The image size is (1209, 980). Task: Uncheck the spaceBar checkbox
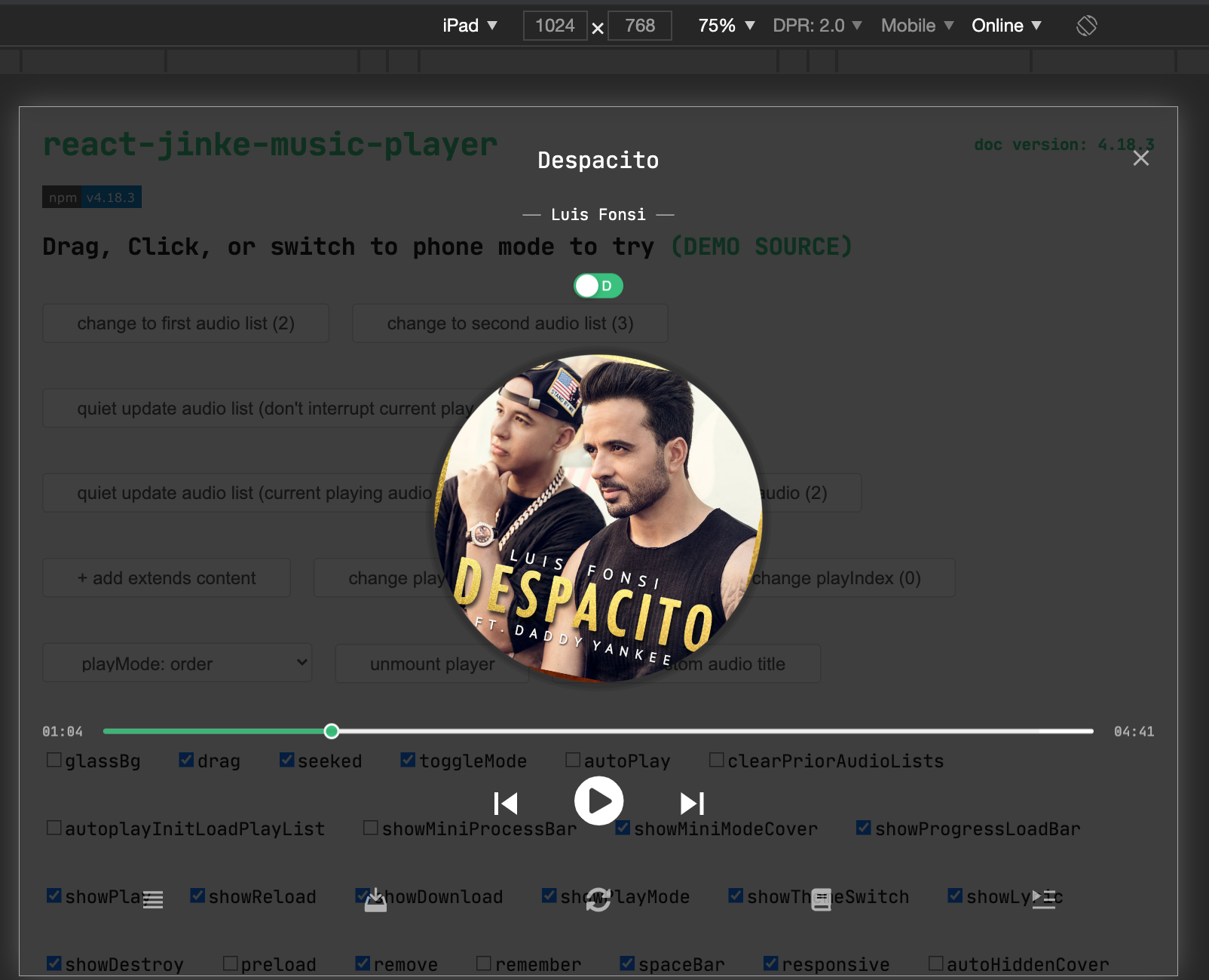[x=627, y=963]
